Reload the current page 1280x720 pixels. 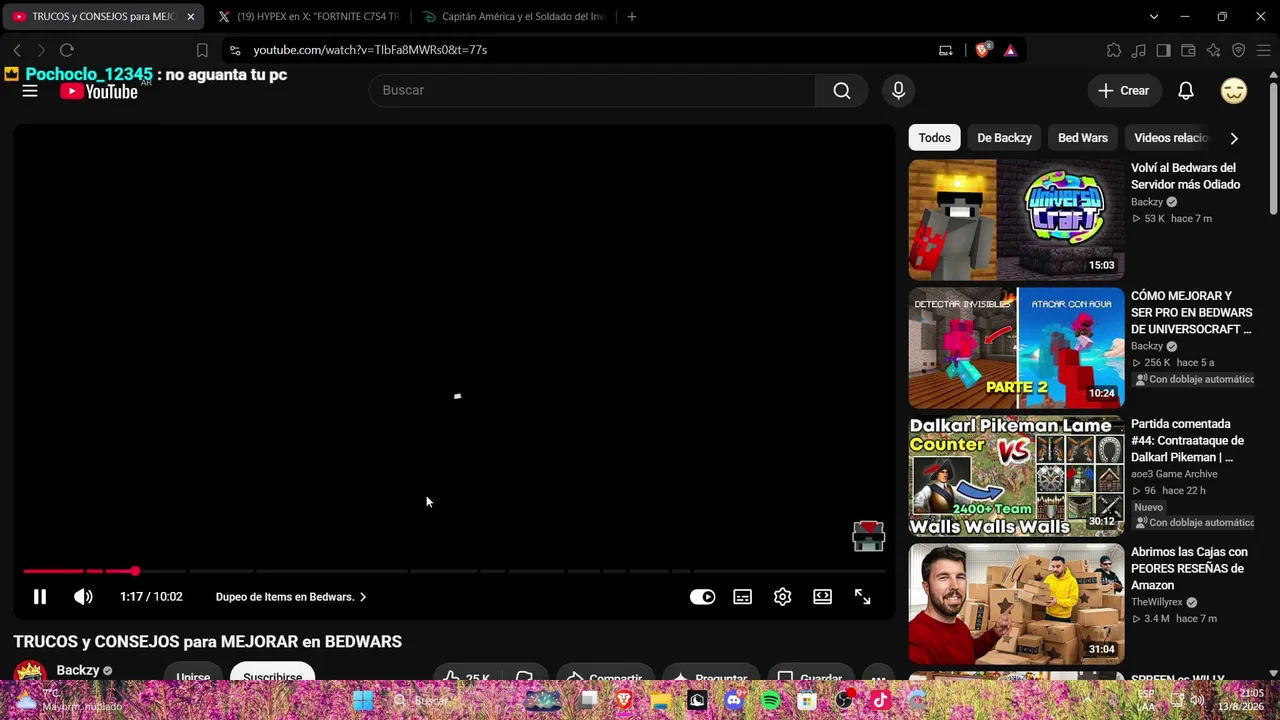pyautogui.click(x=67, y=50)
